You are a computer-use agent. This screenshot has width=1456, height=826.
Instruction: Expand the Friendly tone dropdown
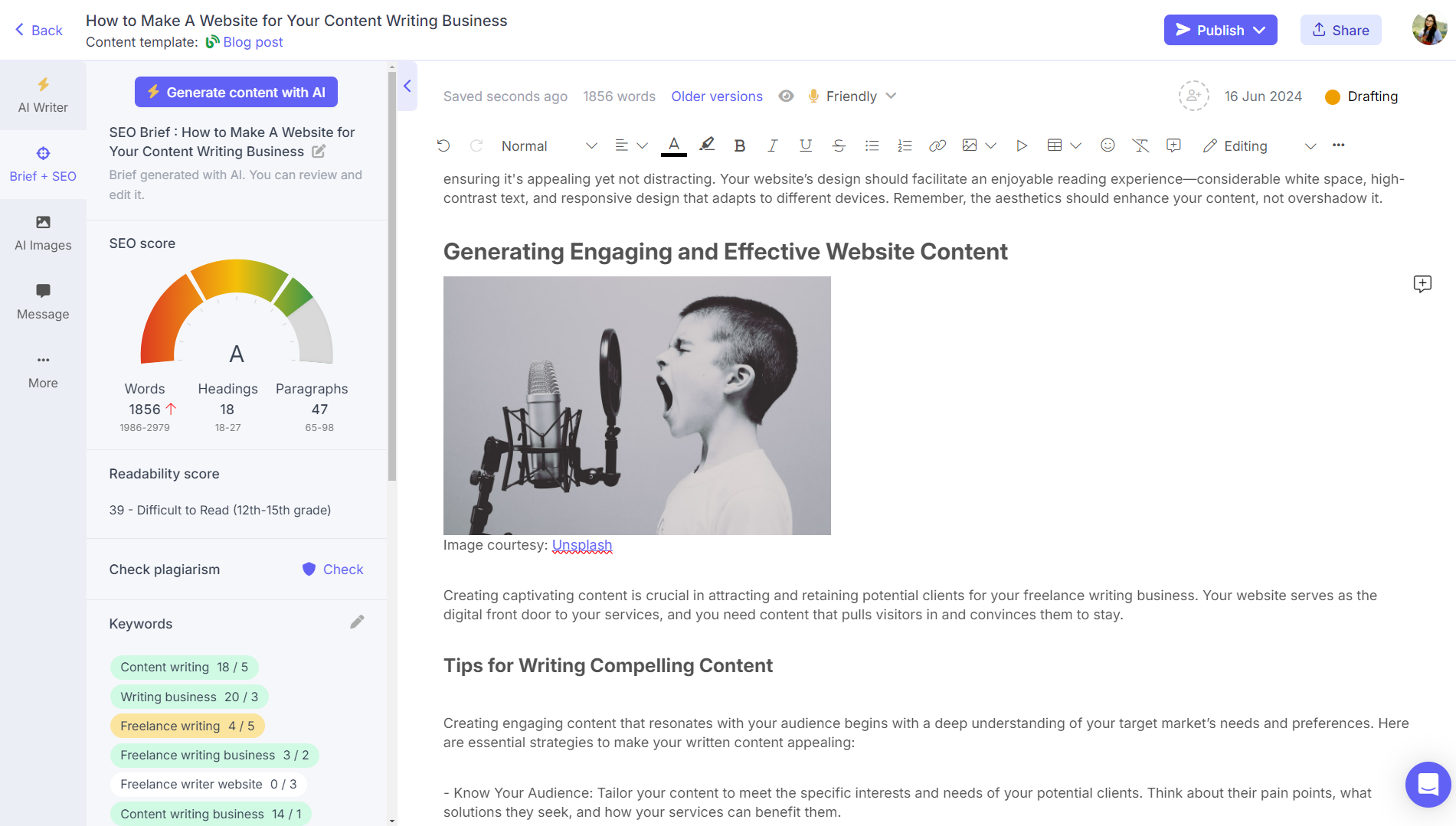click(x=852, y=96)
